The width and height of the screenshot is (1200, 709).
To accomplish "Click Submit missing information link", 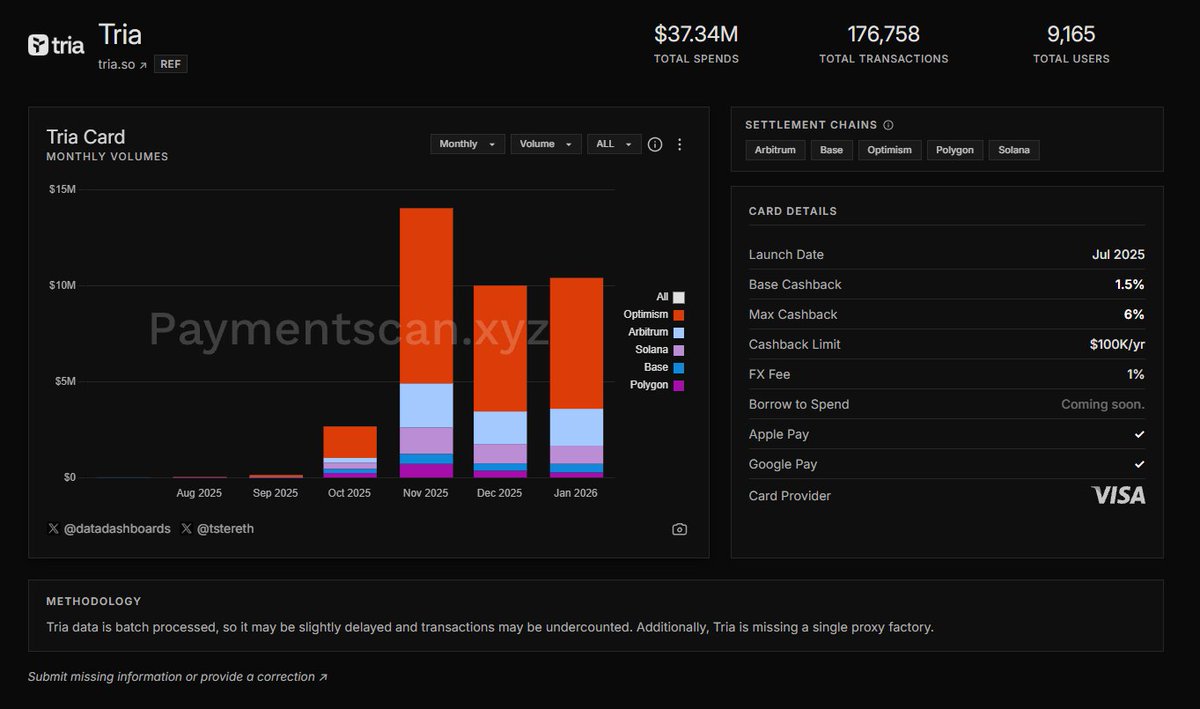I will click(x=177, y=677).
